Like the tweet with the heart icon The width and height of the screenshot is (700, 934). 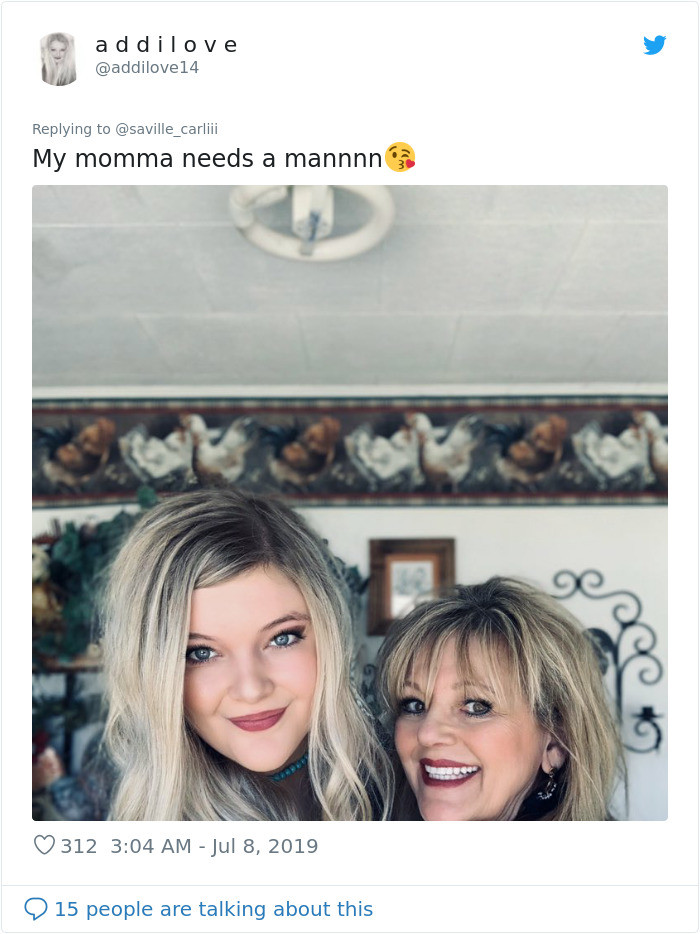(x=44, y=846)
